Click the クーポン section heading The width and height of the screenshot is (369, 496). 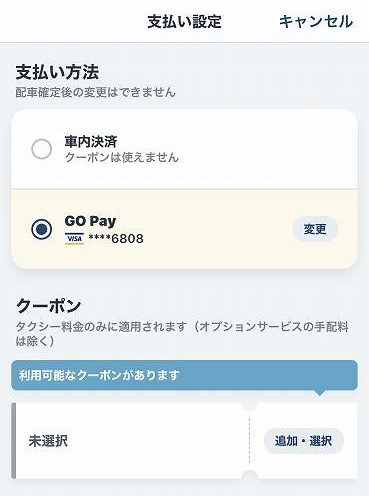[x=48, y=306]
